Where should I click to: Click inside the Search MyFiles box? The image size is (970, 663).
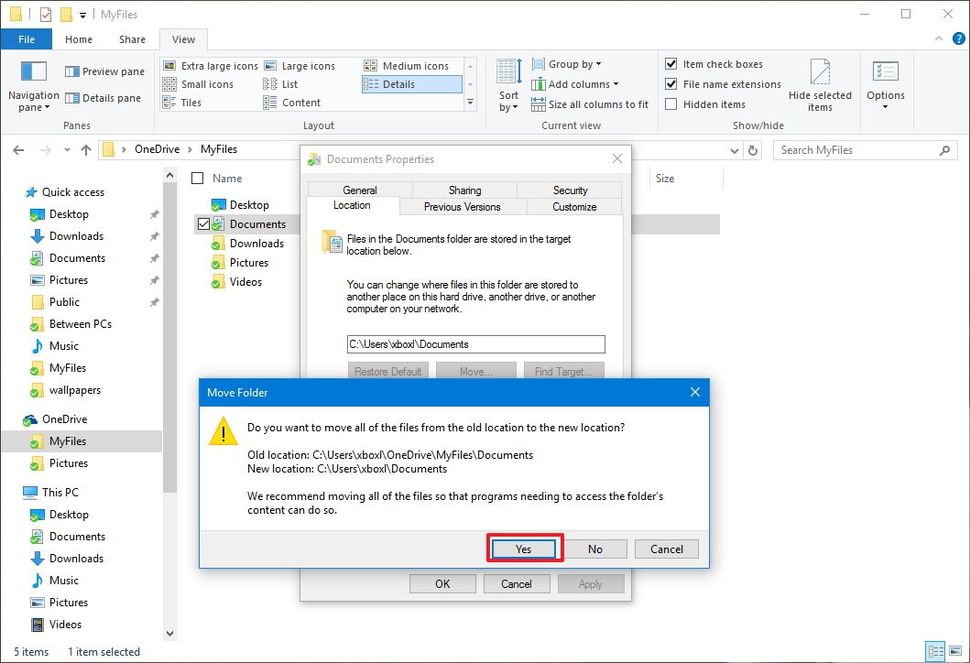[860, 149]
